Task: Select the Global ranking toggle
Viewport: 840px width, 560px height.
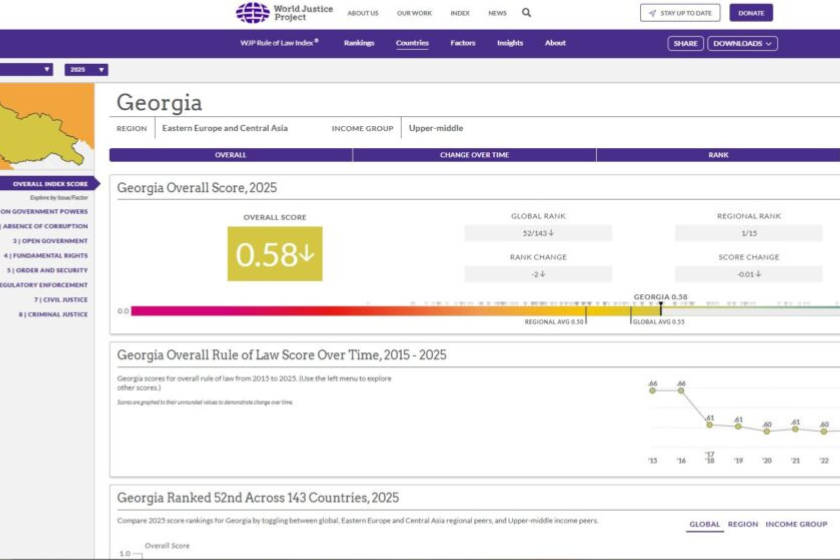Action: 704,524
